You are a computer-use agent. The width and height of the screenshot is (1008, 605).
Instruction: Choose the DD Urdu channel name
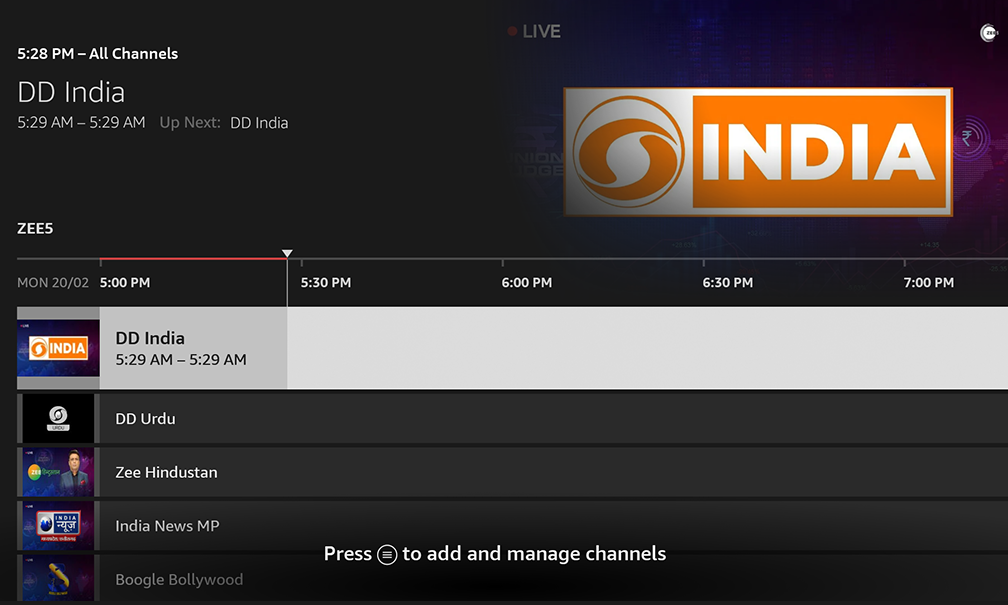[x=145, y=419]
